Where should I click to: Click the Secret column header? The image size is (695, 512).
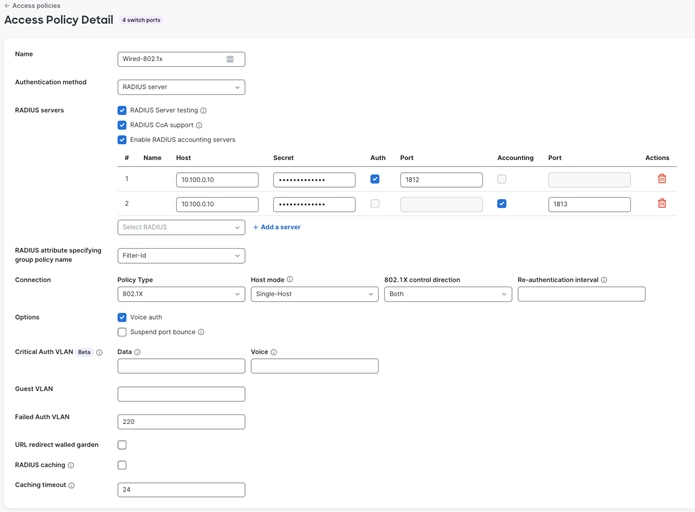[283, 158]
